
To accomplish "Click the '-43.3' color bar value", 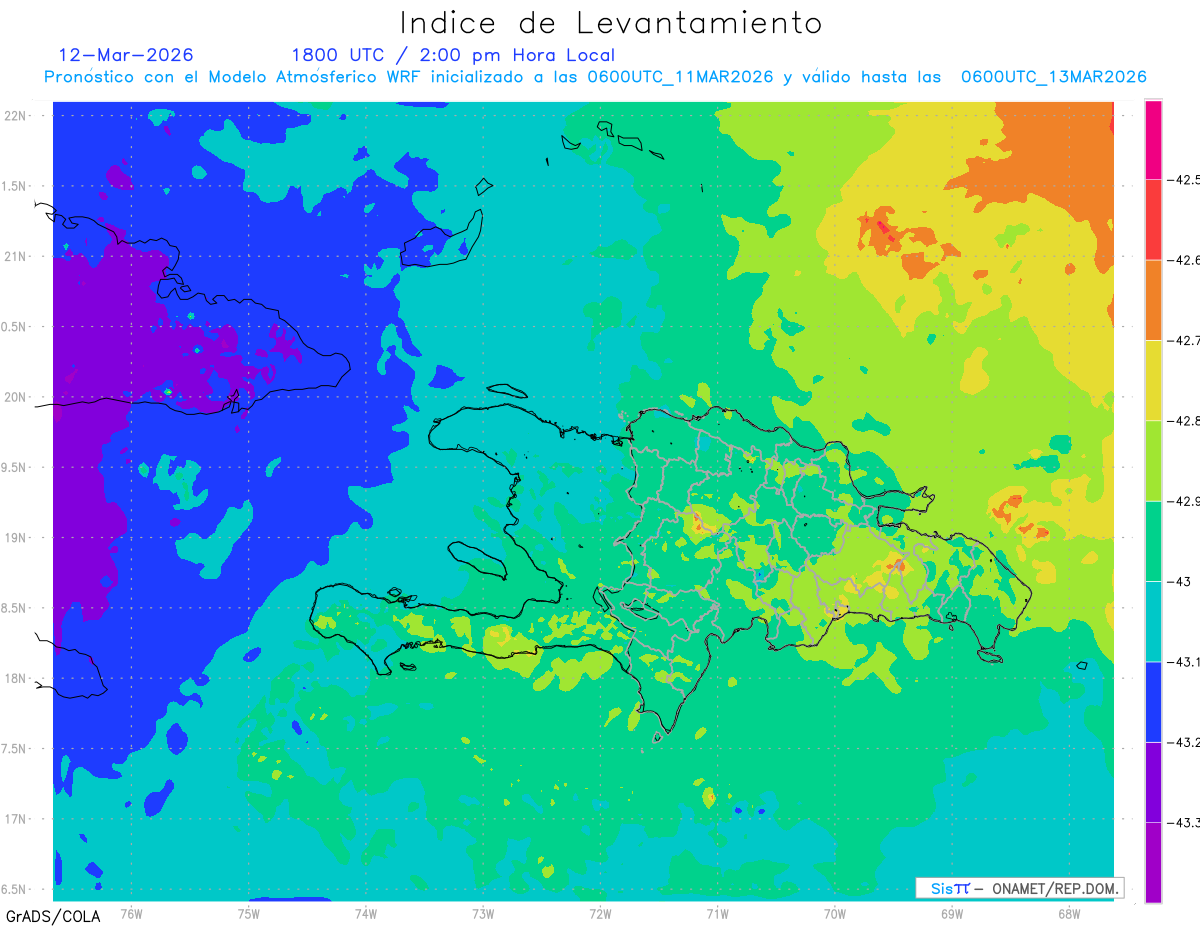I will pyautogui.click(x=1185, y=822).
